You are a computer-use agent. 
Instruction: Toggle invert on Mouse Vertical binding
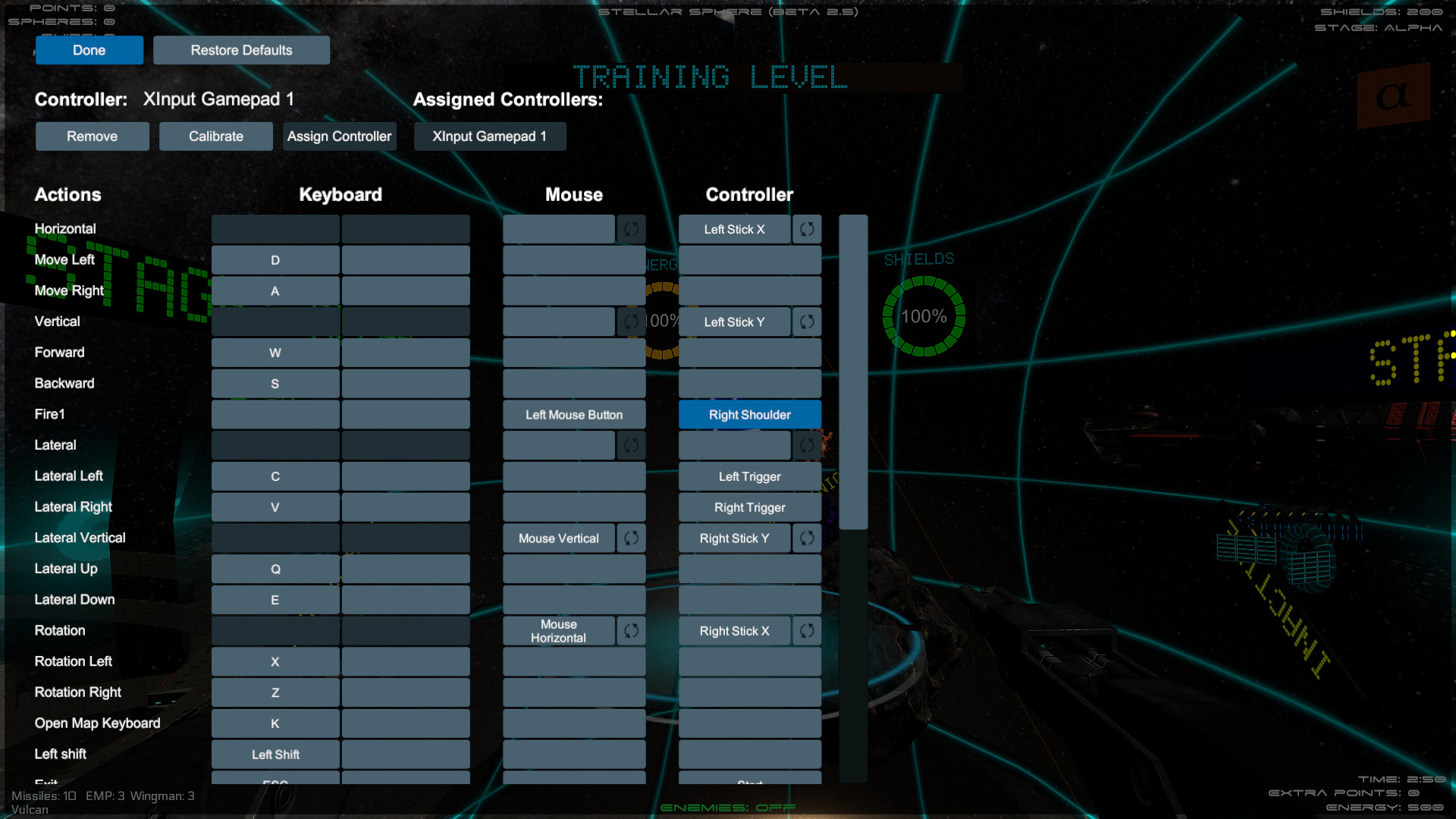tap(630, 538)
